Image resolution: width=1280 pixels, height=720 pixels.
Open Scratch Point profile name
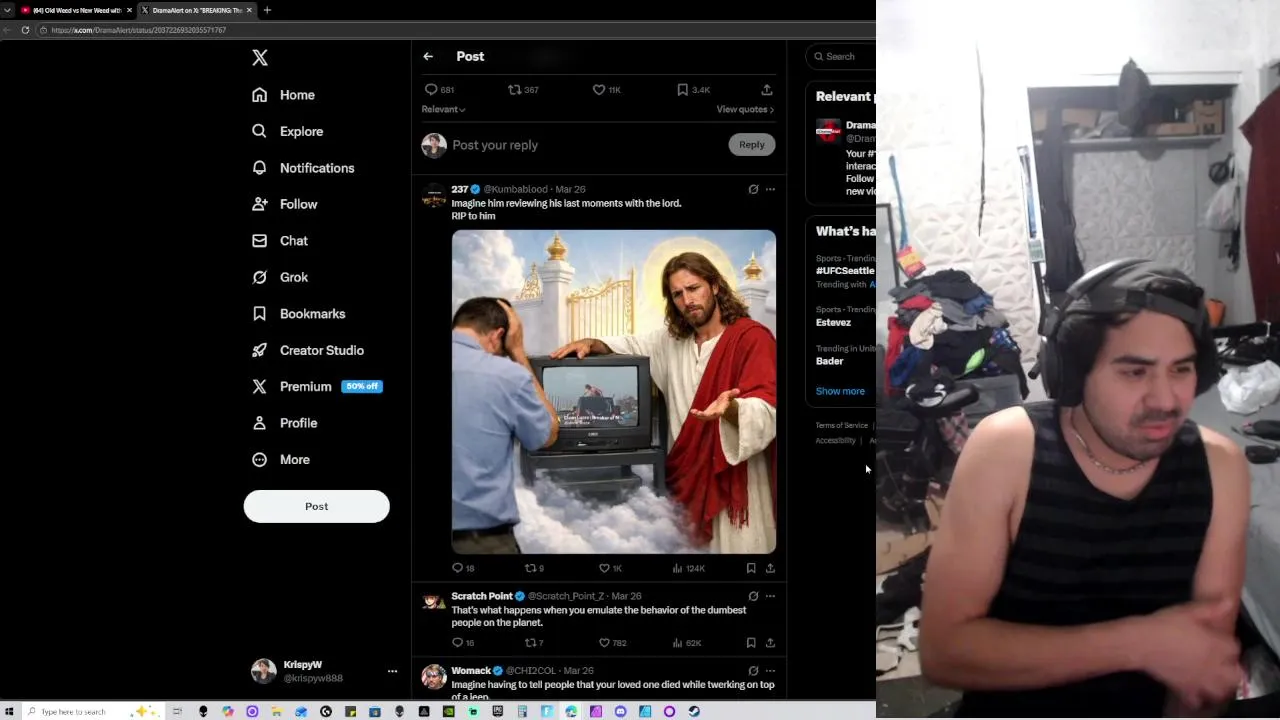481,596
